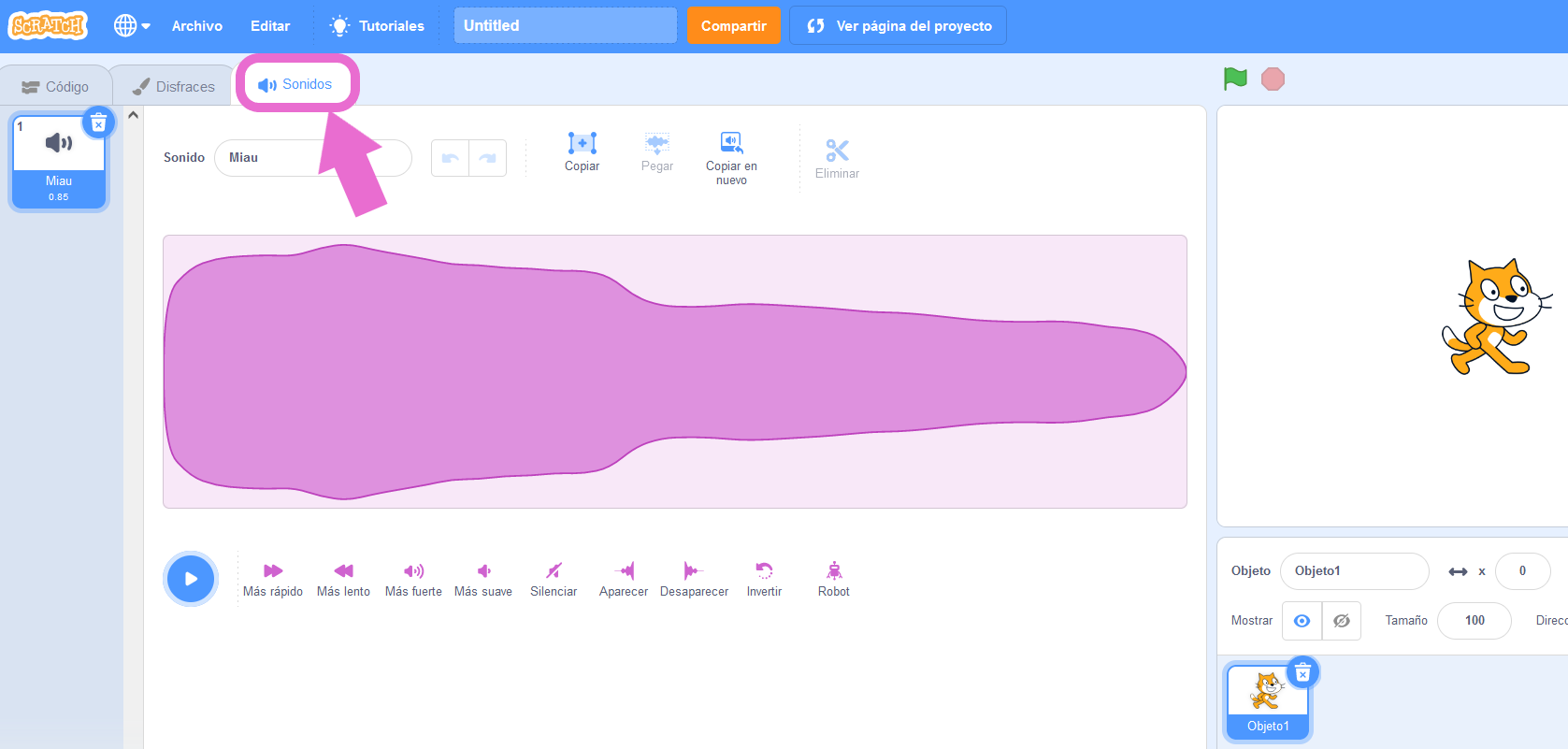Screen dimensions: 1568x749
Task: Collapse the sound list with up arrow
Action: (133, 115)
